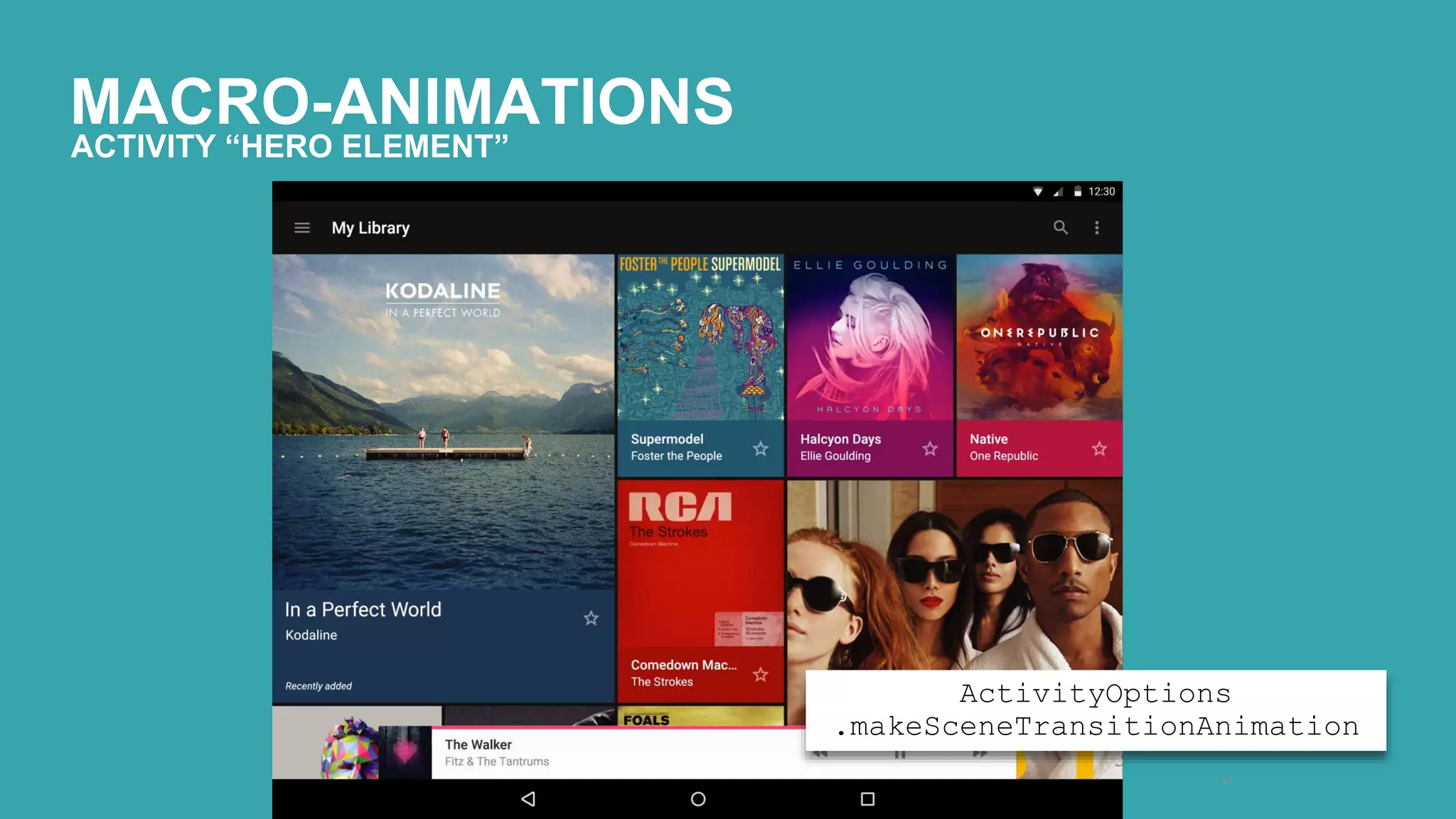Tap the Recently added label
The image size is (1456, 819).
tap(318, 686)
